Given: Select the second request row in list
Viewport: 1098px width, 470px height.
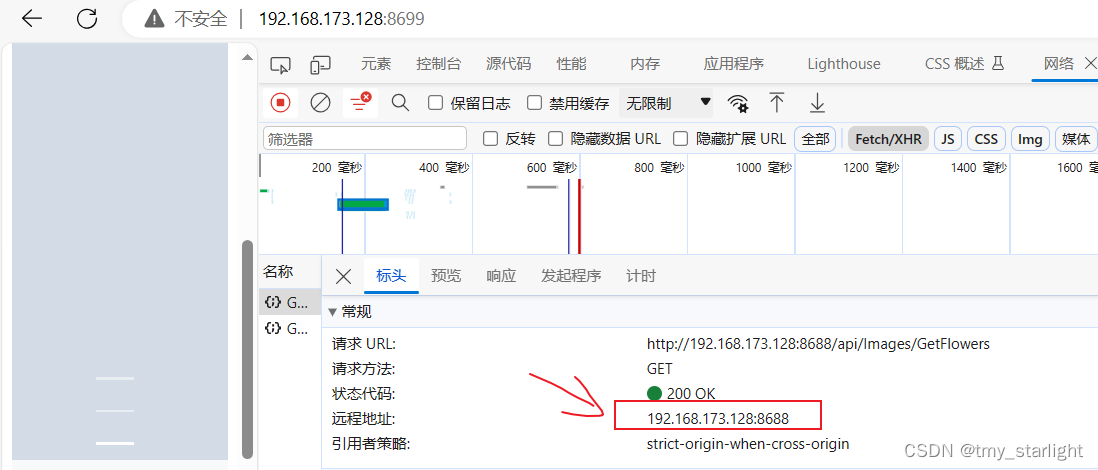Looking at the screenshot, I should (290, 328).
